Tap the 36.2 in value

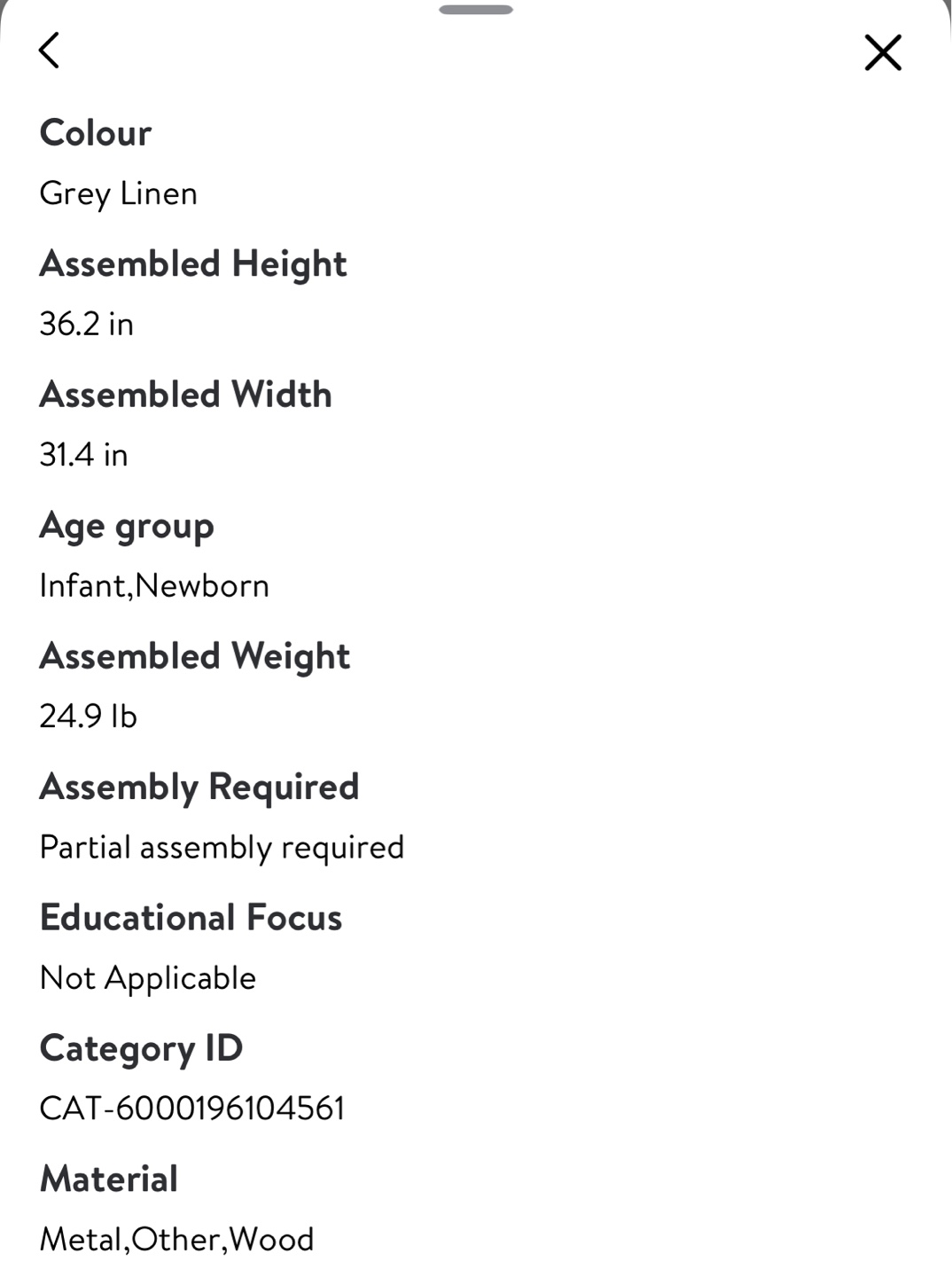click(x=87, y=324)
